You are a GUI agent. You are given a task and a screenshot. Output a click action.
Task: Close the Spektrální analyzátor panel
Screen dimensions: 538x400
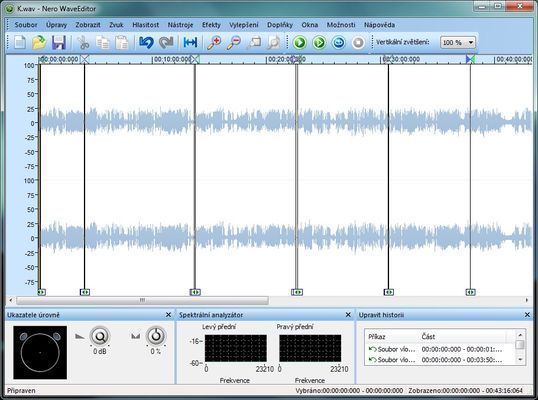coord(348,315)
